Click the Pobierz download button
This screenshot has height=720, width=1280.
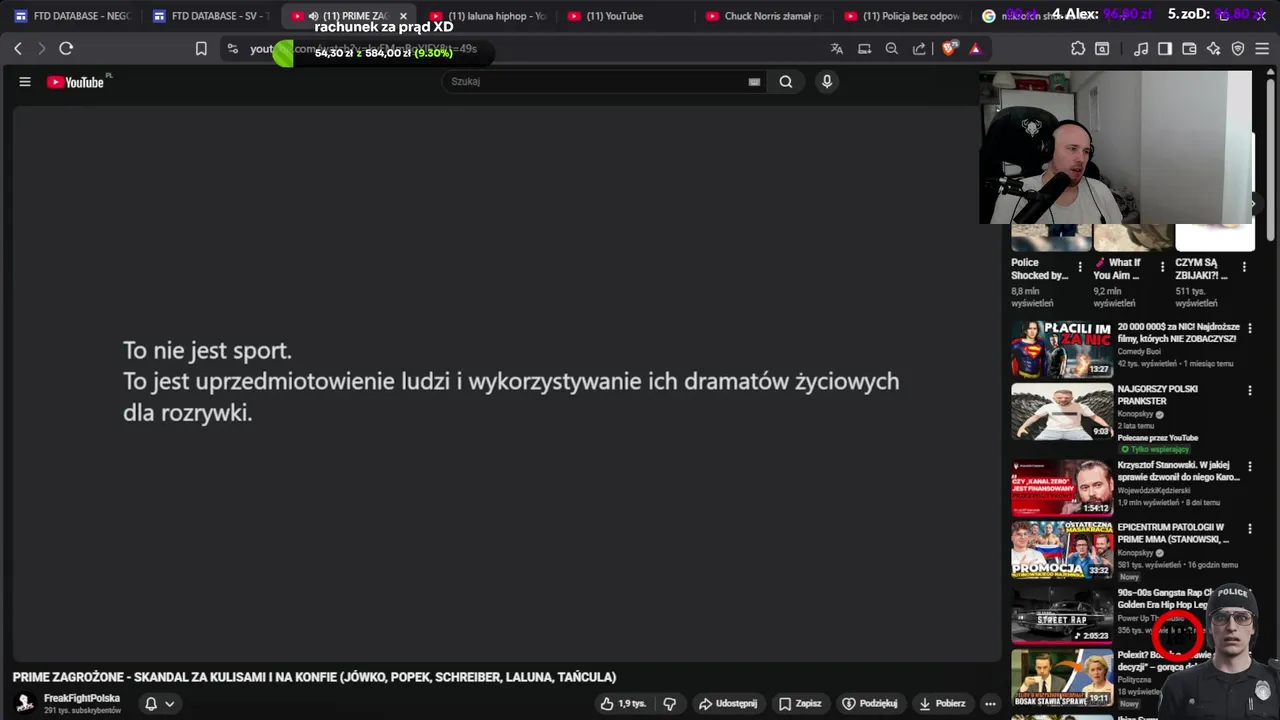pyautogui.click(x=942, y=703)
